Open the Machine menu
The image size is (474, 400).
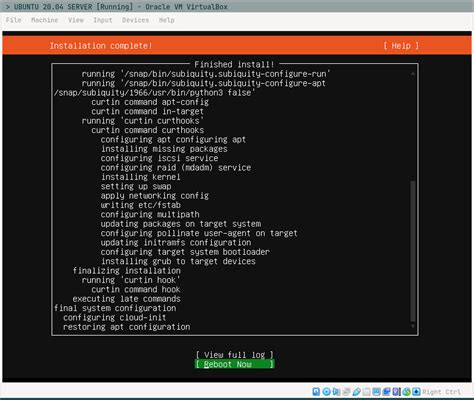coord(45,20)
